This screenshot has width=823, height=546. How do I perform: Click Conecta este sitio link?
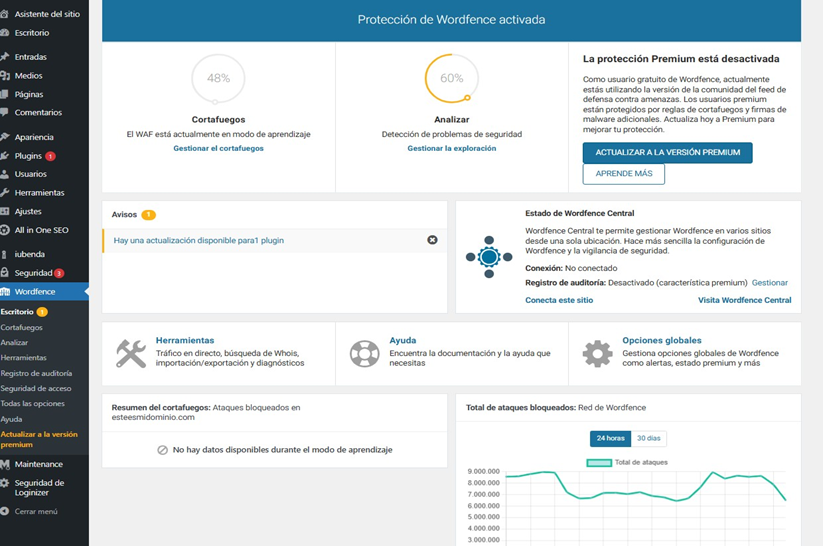pos(559,300)
